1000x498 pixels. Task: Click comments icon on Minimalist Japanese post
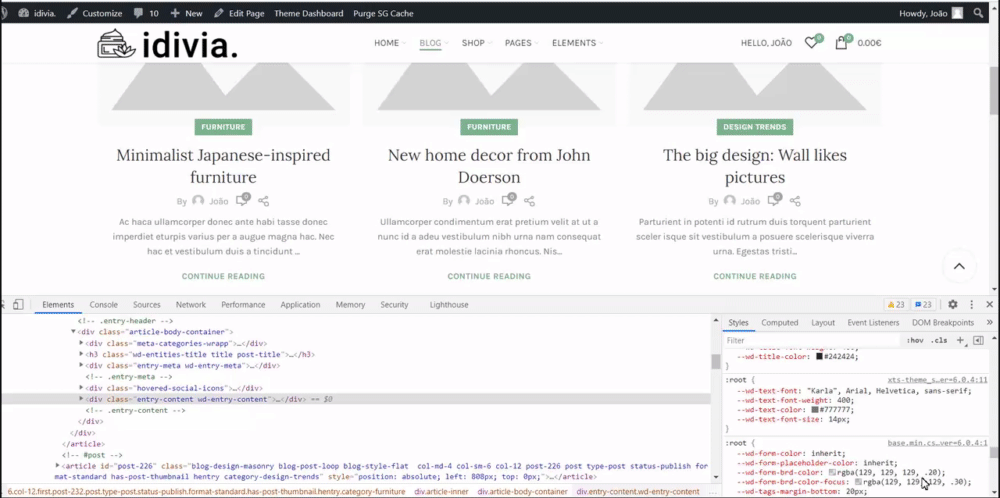coord(242,200)
